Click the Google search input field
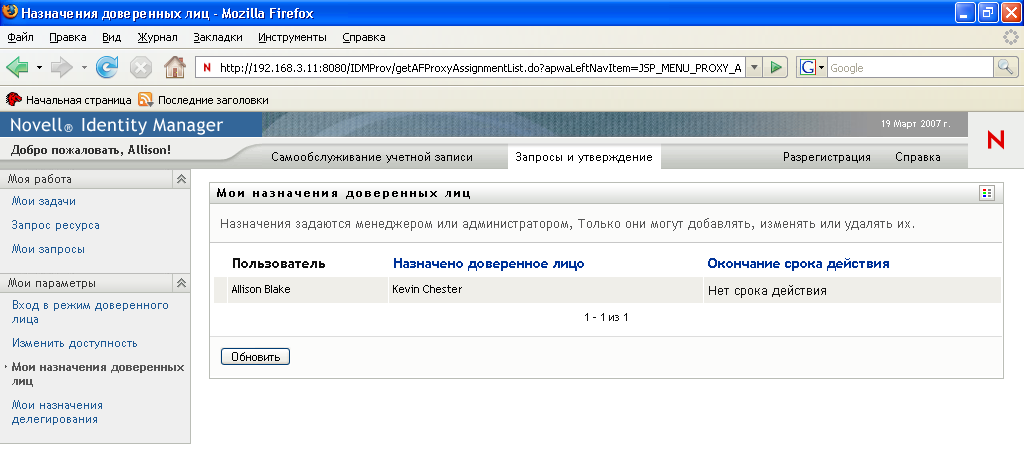 coord(910,67)
